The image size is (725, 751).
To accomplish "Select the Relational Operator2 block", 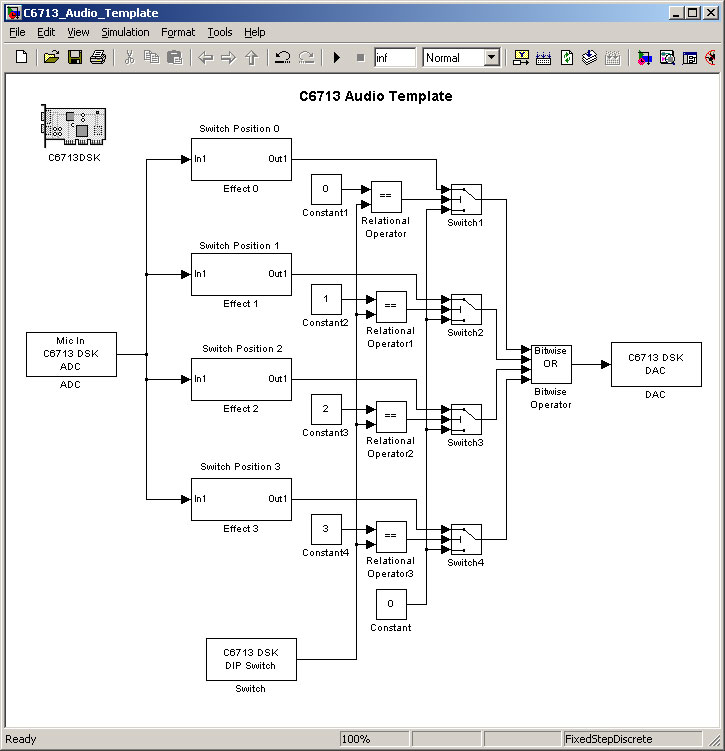I will point(391,417).
